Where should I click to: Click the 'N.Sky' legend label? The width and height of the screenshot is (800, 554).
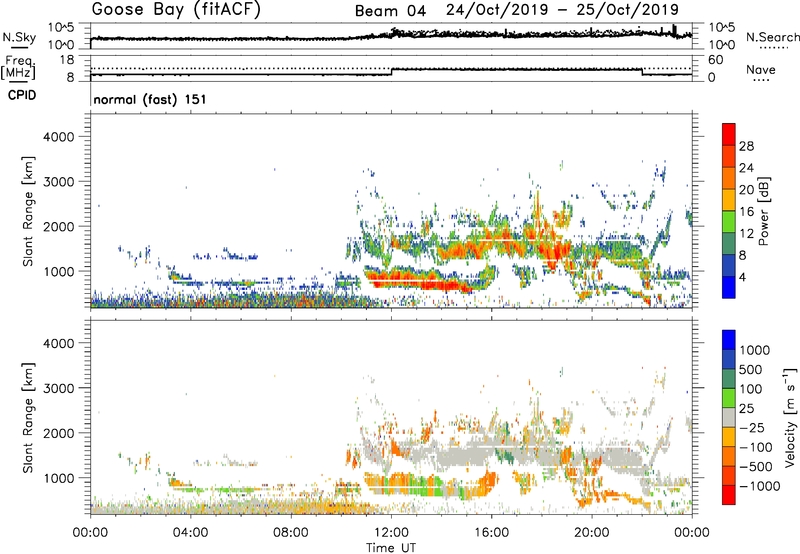click(19, 37)
